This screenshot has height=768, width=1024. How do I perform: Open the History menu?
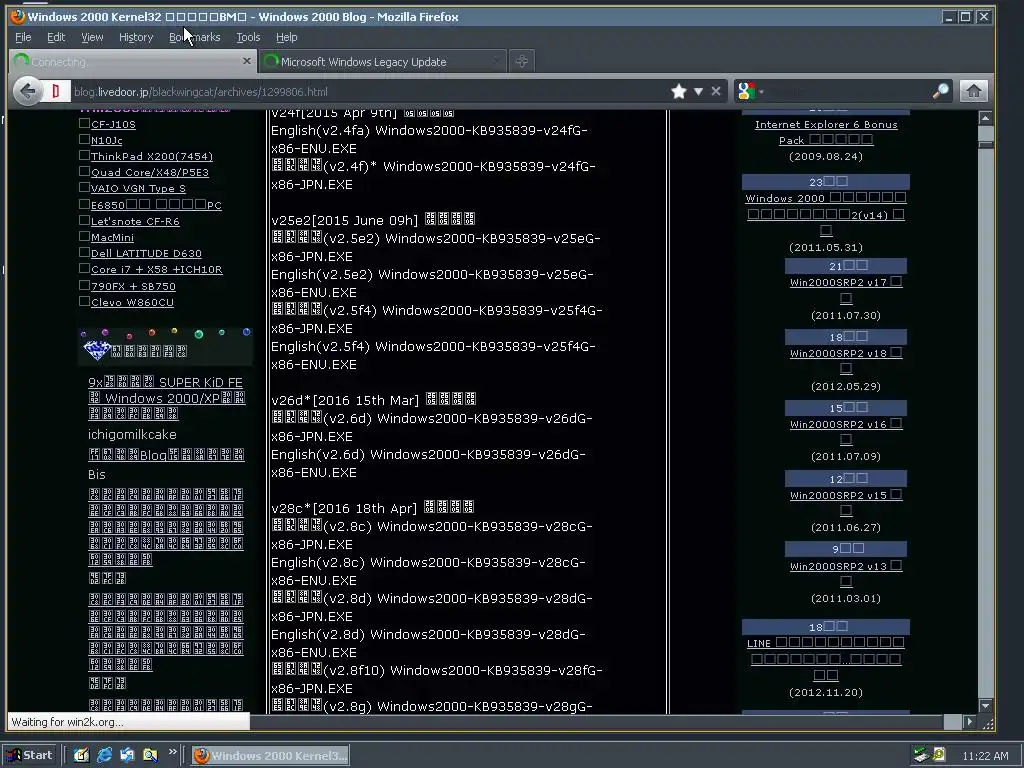pyautogui.click(x=136, y=37)
